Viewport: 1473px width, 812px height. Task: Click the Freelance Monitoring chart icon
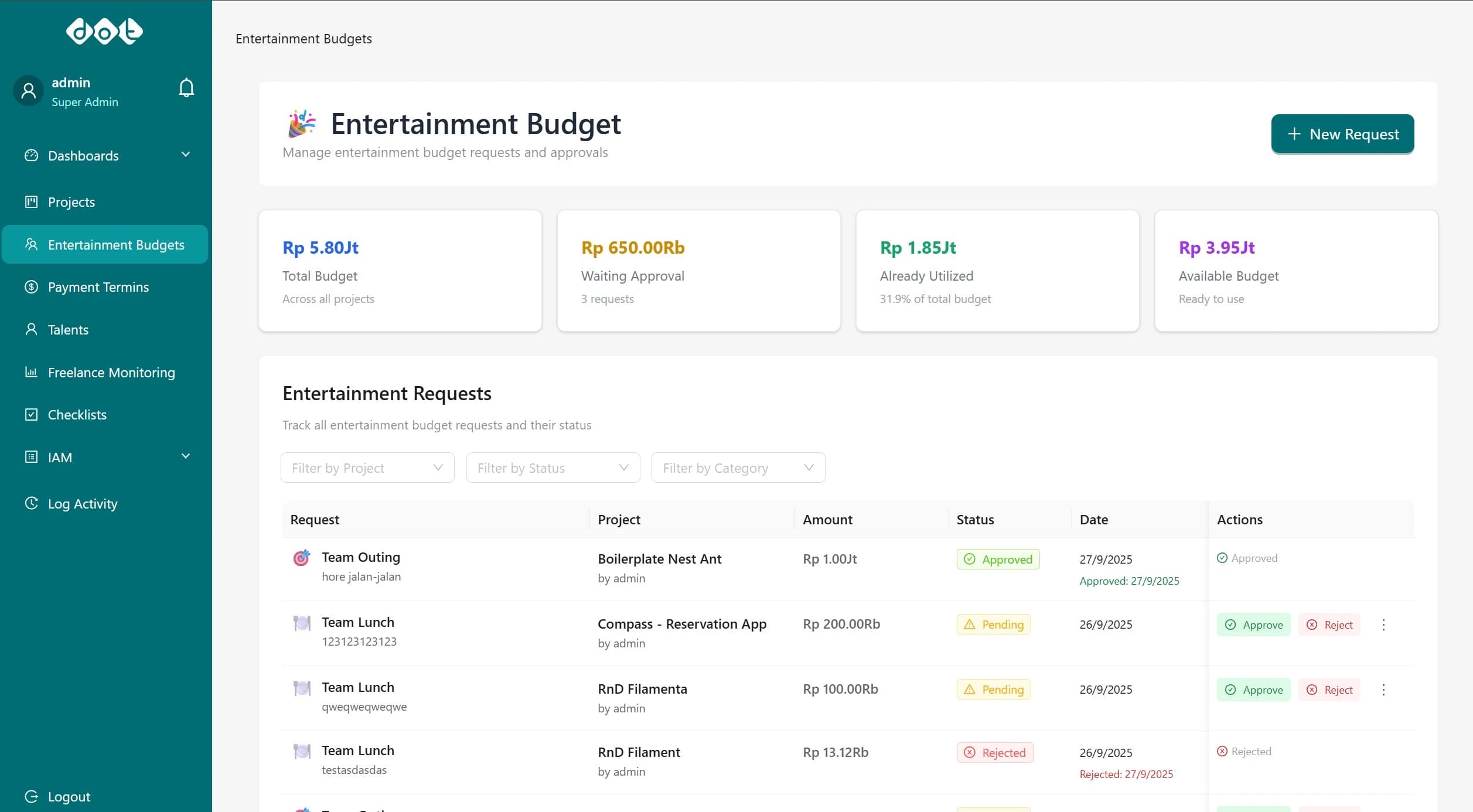31,372
